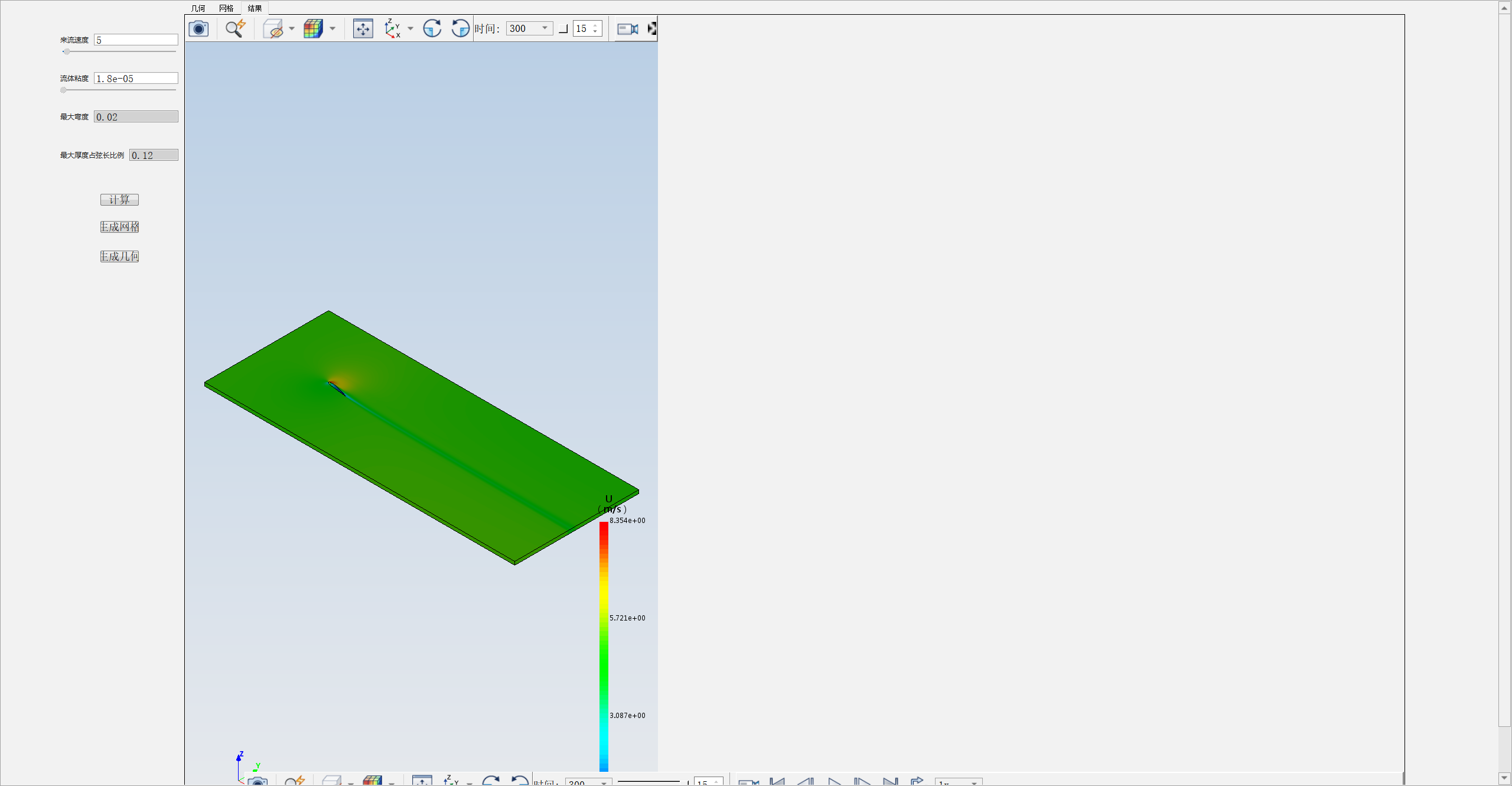Switch to the 几何 tab
The width and height of the screenshot is (1512, 786).
tap(198, 8)
